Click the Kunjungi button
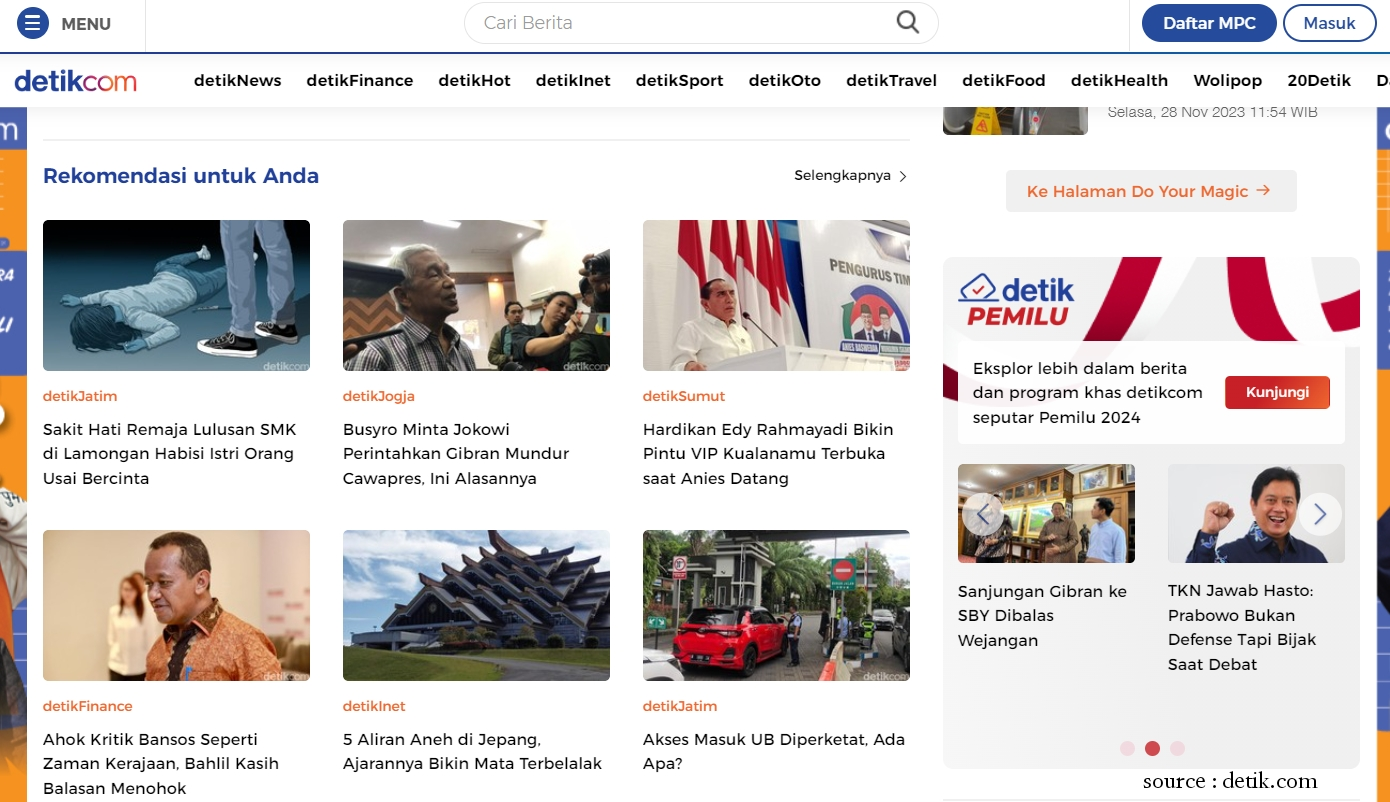 tap(1277, 392)
